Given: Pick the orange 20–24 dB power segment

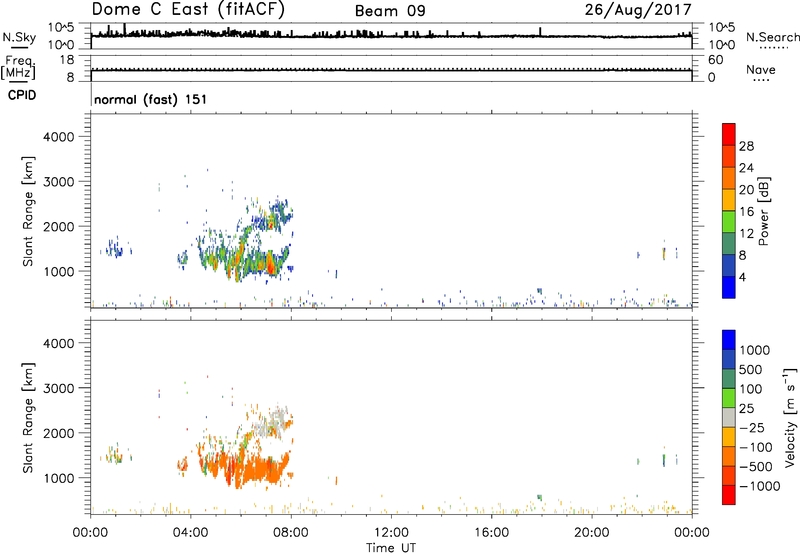Looking at the screenshot, I should 729,178.
